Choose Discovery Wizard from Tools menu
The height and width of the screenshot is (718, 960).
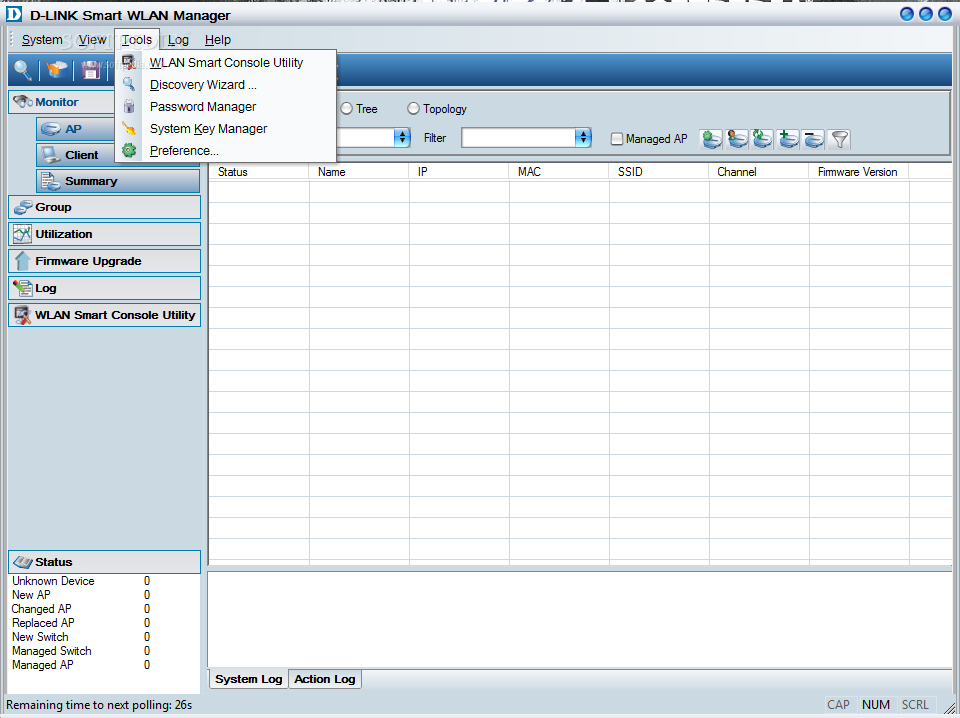(225, 84)
